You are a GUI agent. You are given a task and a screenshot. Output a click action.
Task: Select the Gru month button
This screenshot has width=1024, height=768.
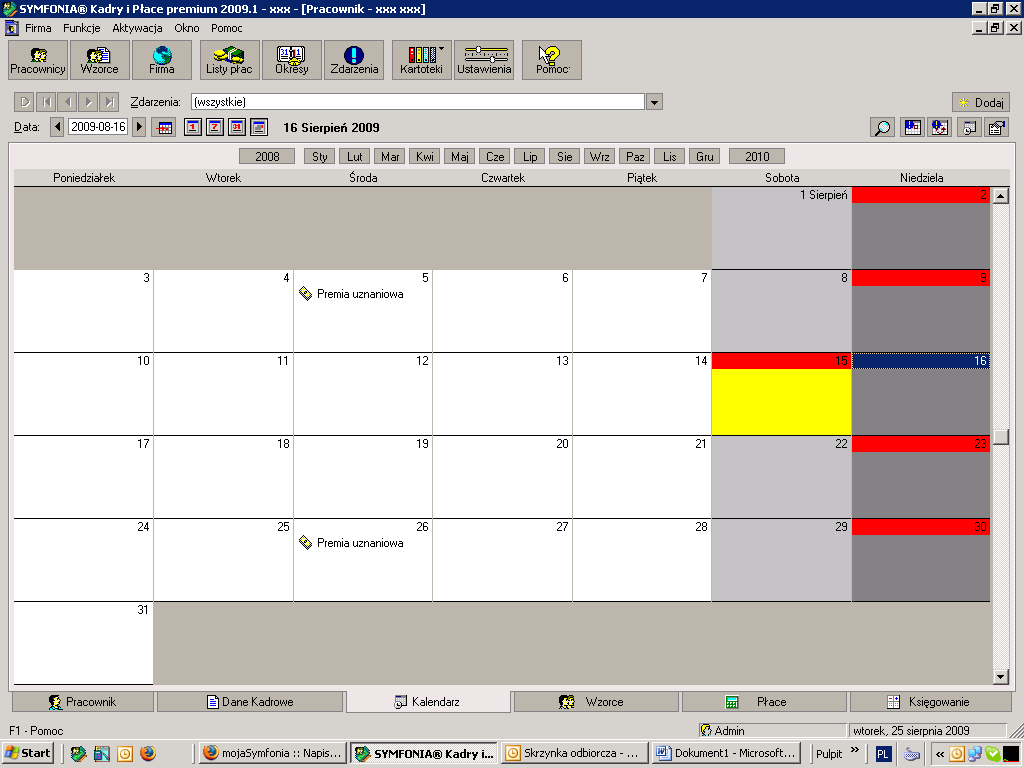click(x=705, y=157)
